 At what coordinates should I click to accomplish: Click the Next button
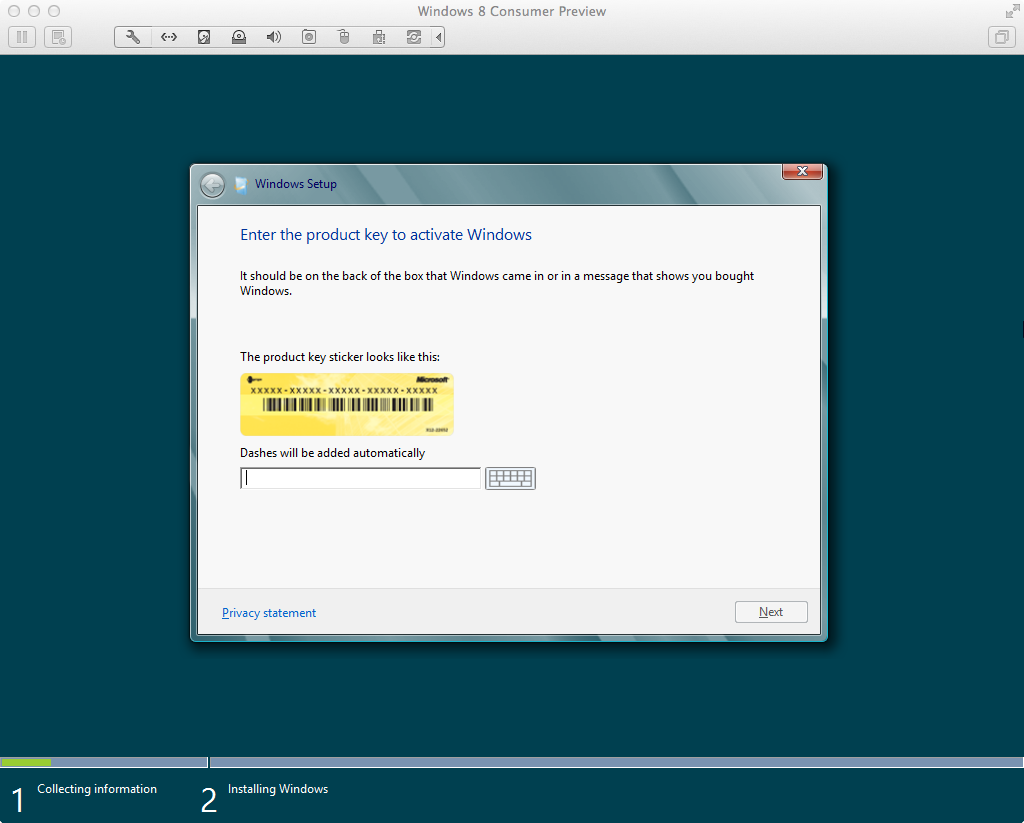click(770, 611)
